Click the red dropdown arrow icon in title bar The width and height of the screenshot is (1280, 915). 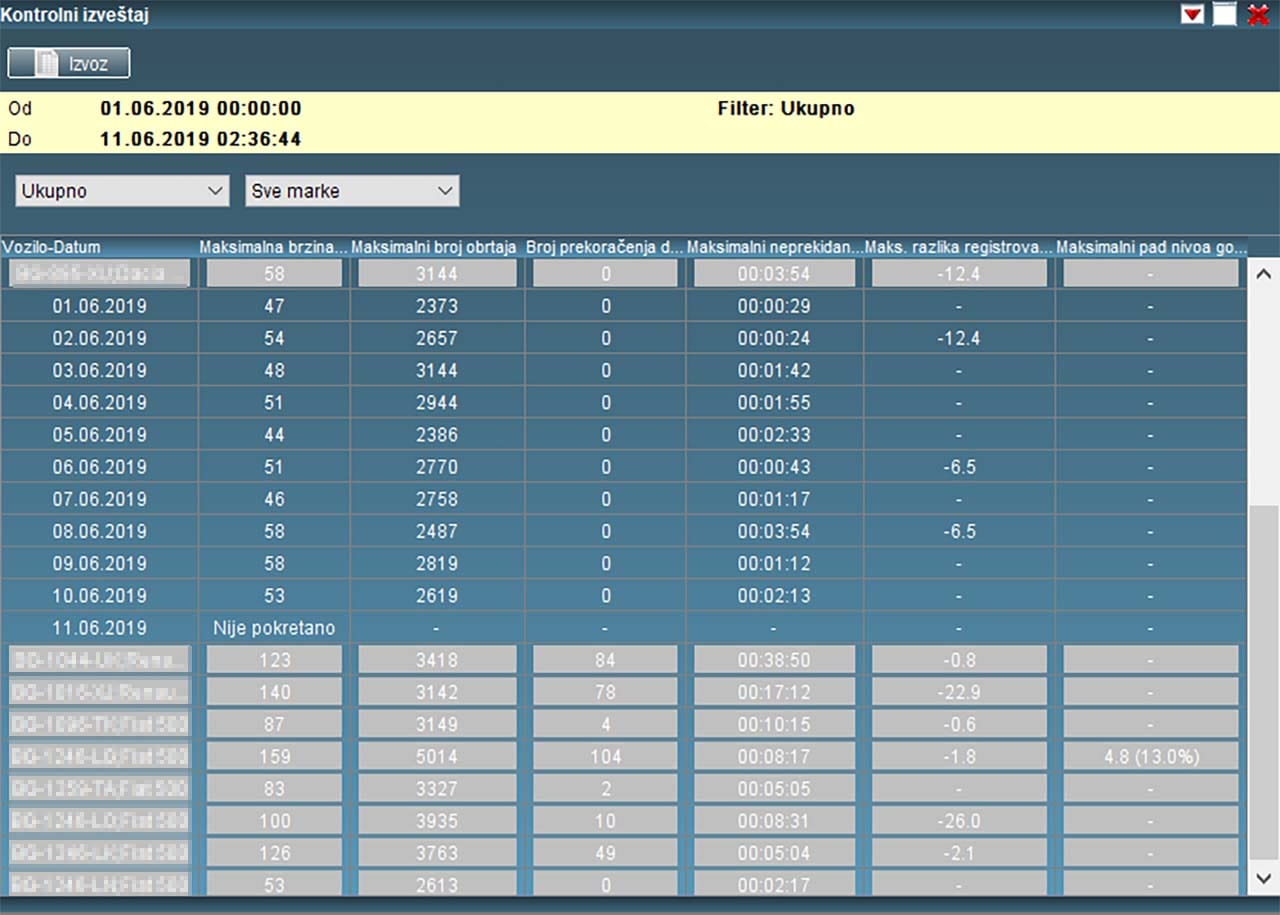(1192, 14)
